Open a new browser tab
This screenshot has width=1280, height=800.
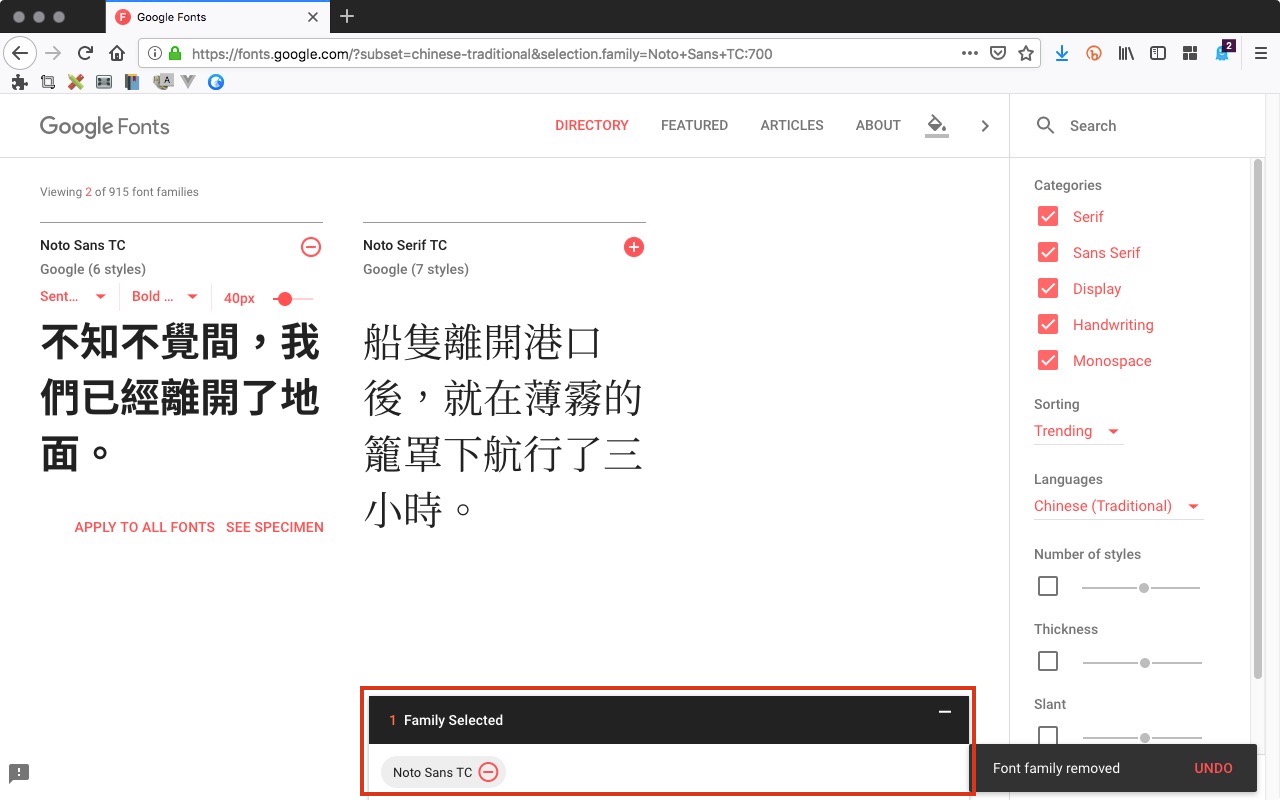pyautogui.click(x=347, y=16)
